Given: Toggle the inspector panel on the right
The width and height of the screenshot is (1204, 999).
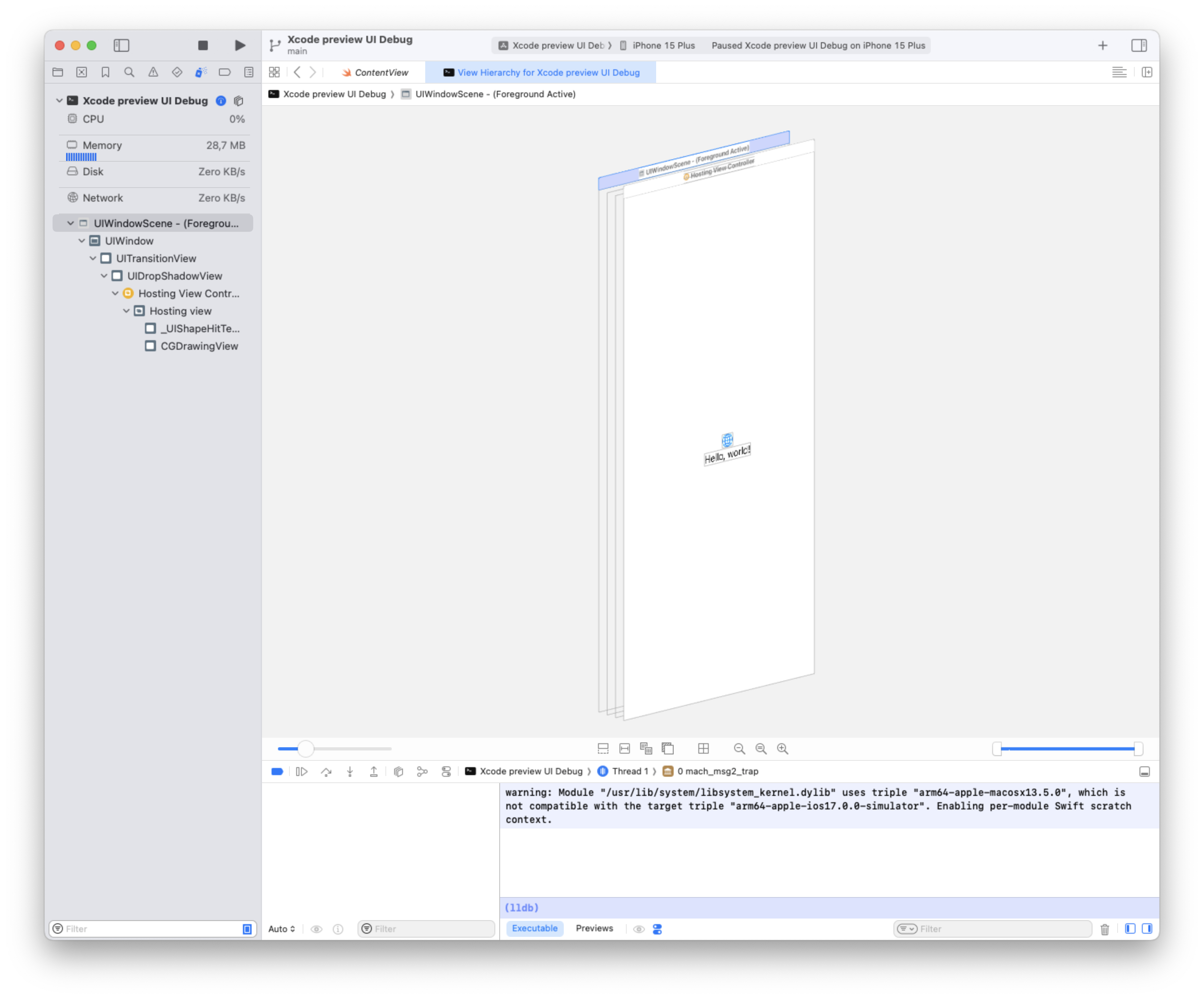Looking at the screenshot, I should (1139, 45).
